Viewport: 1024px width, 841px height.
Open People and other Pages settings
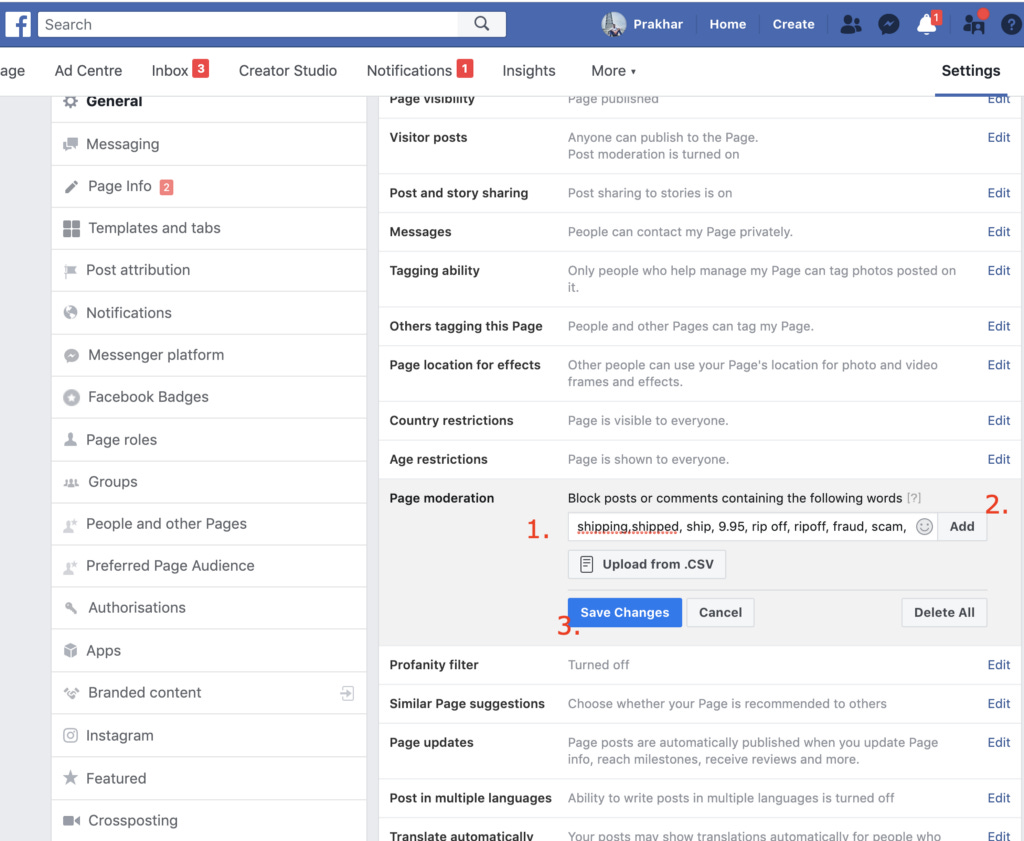point(209,524)
